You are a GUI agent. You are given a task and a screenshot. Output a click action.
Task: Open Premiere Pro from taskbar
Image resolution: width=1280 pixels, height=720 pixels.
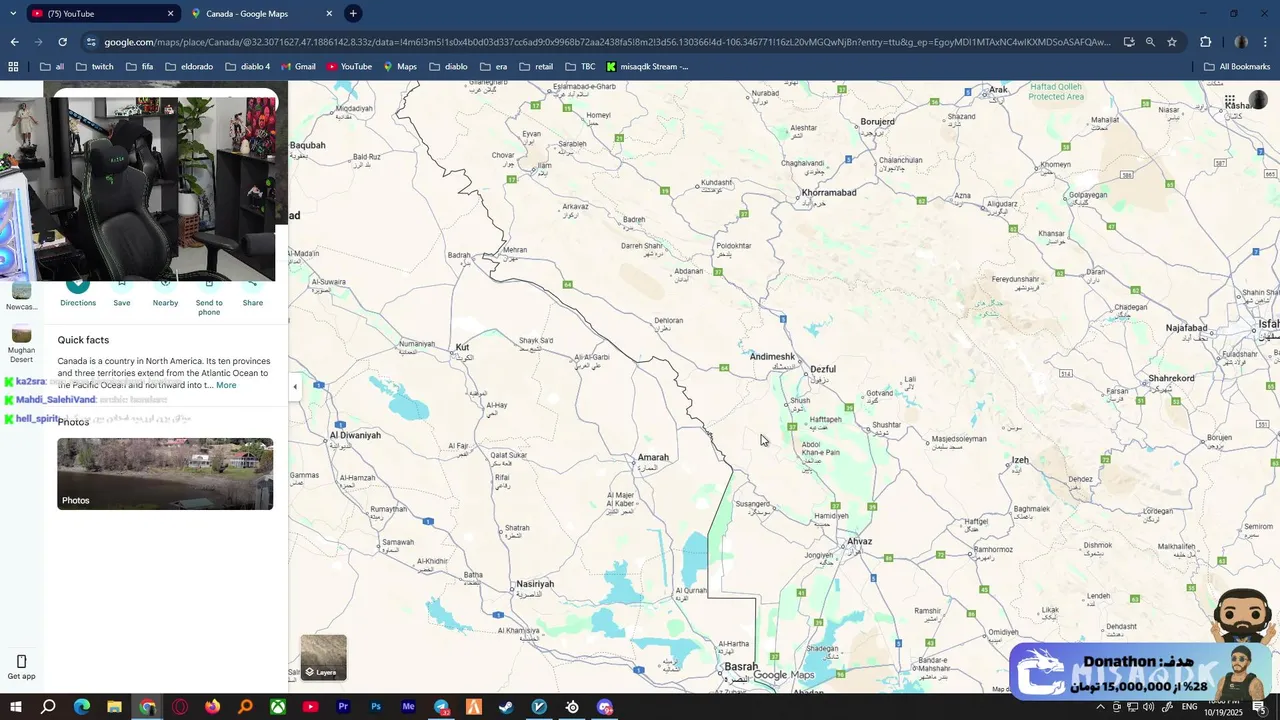[x=343, y=707]
